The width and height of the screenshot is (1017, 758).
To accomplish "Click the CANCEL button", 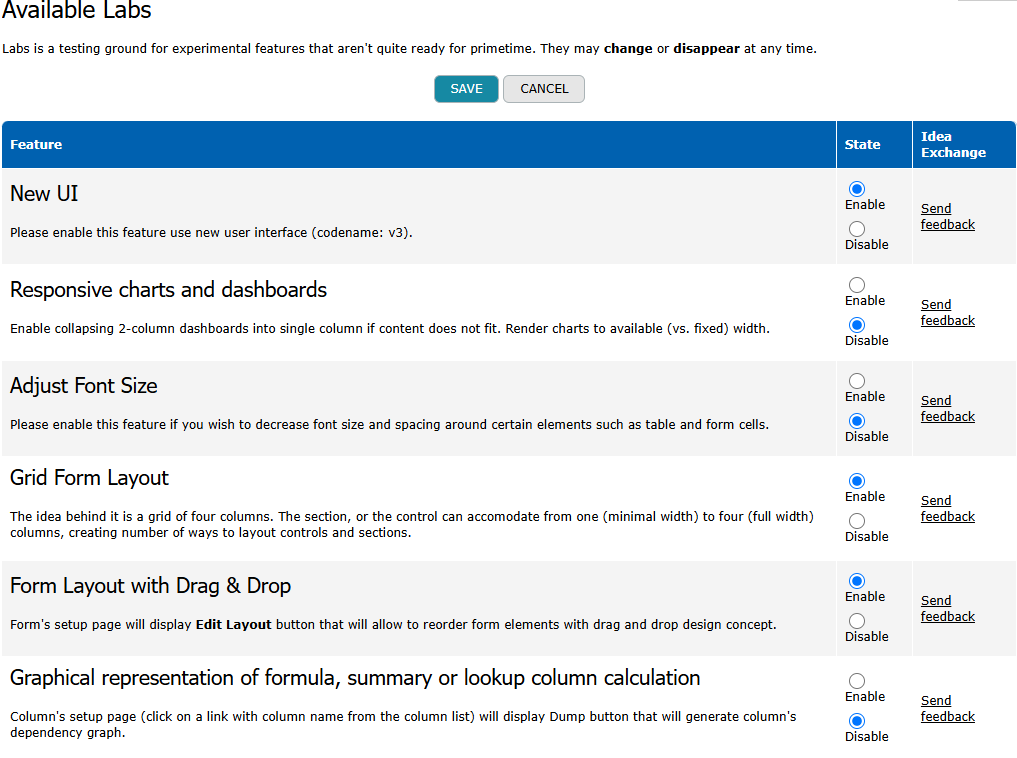I will [544, 89].
